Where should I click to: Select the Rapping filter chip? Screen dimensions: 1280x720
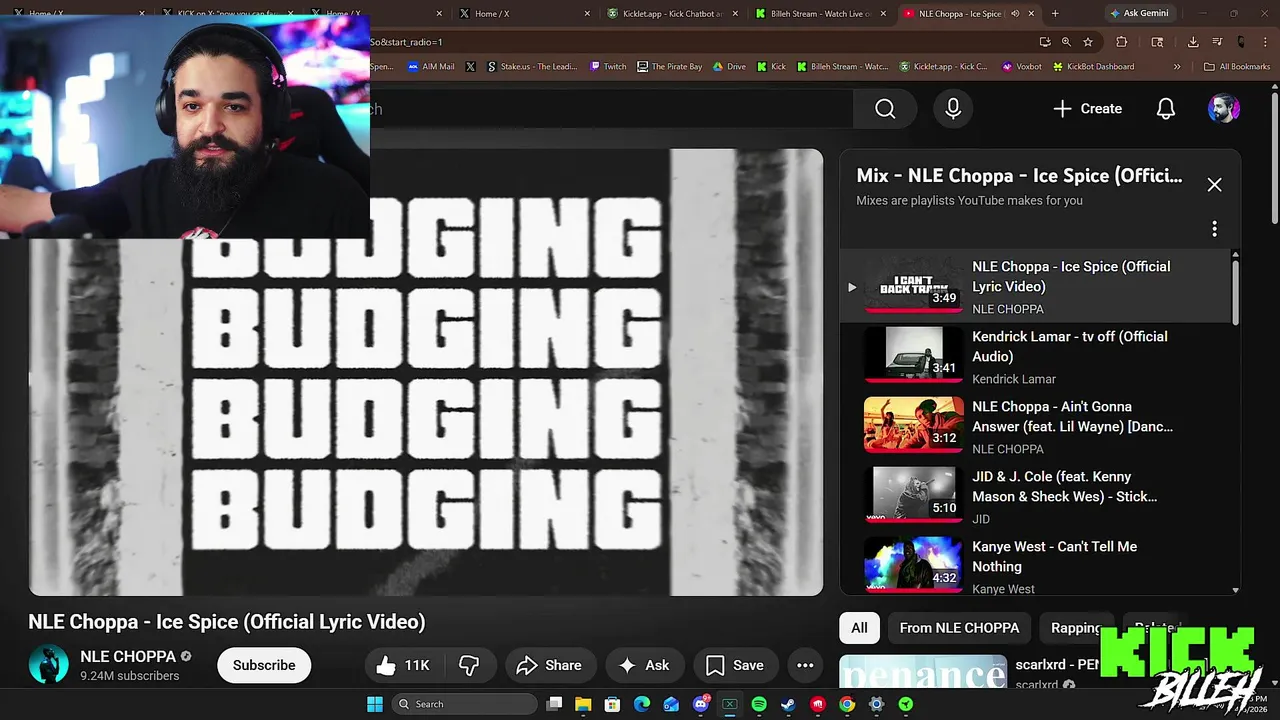pos(1076,628)
